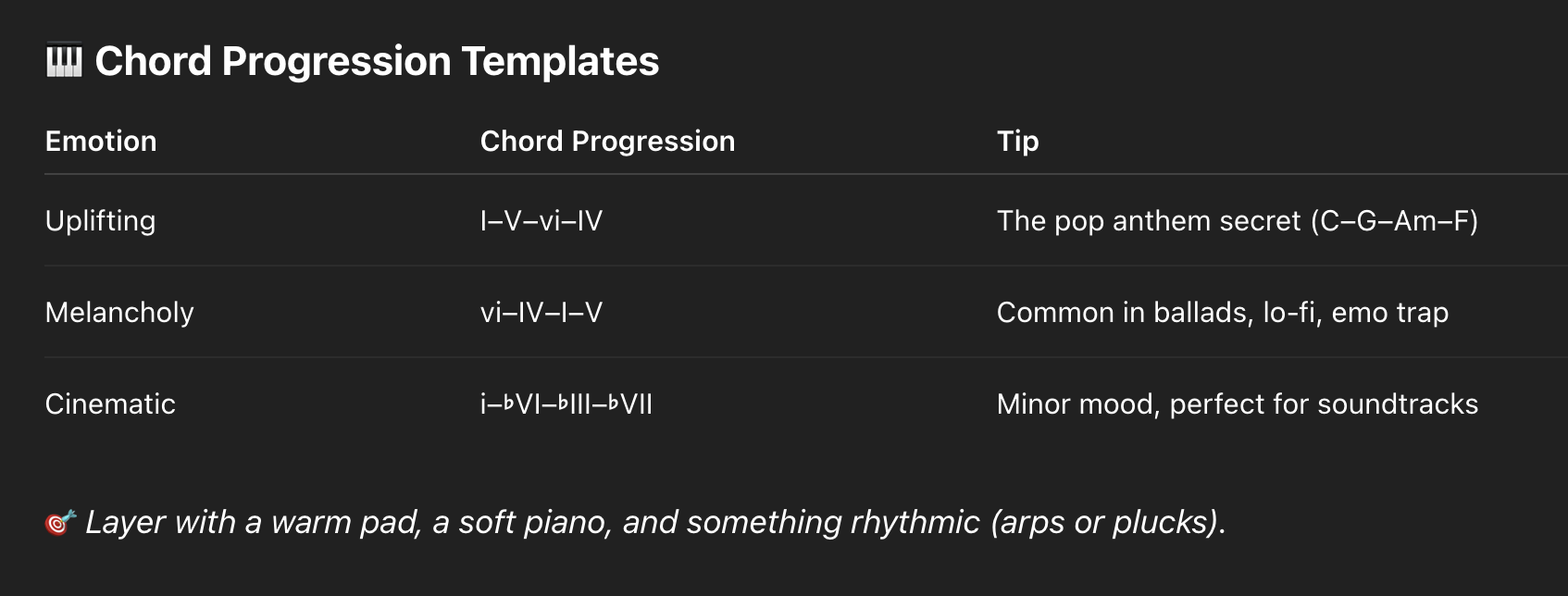Select the Chord Progression column header

(x=607, y=142)
